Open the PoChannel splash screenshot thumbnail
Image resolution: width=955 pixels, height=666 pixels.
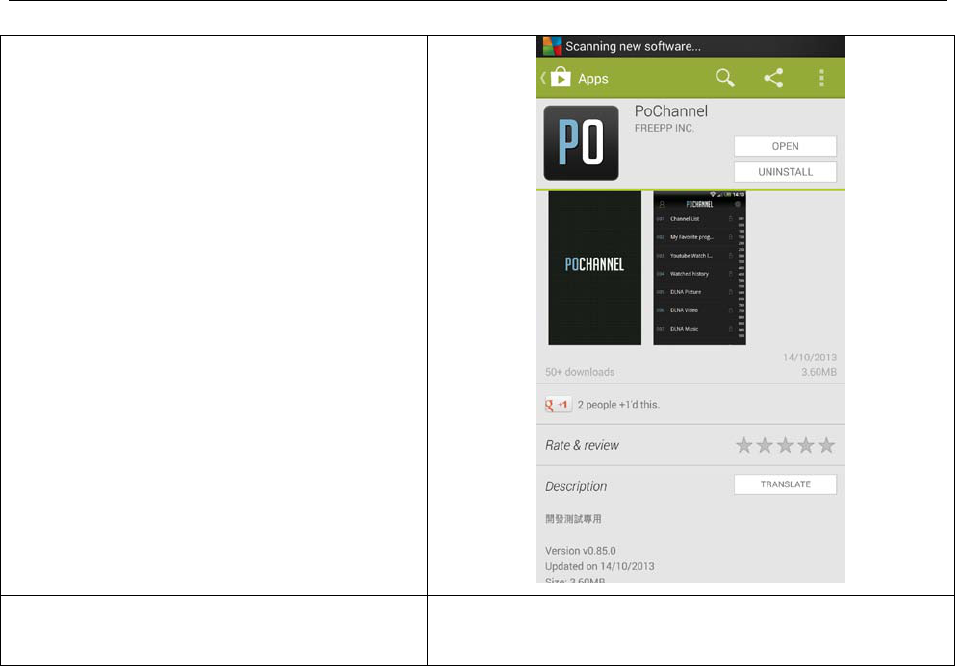(x=594, y=267)
